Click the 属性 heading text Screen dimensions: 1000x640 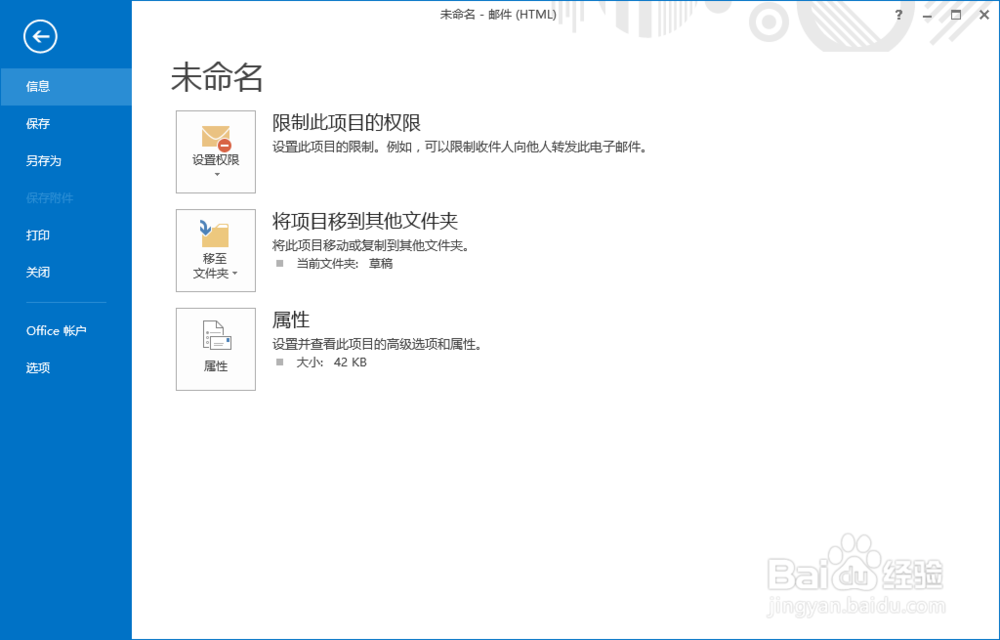[290, 319]
